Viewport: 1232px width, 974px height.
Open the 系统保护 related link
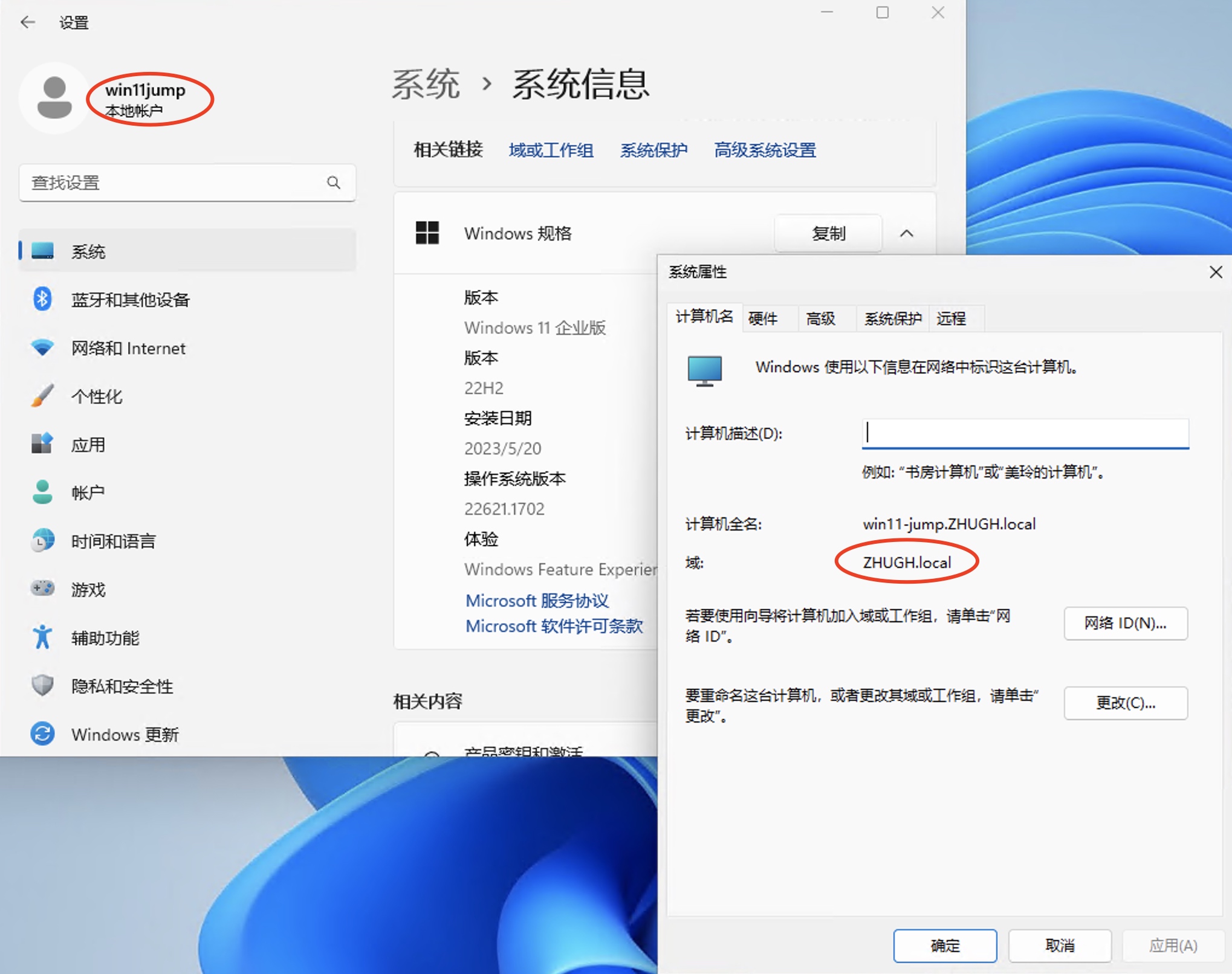[x=653, y=150]
